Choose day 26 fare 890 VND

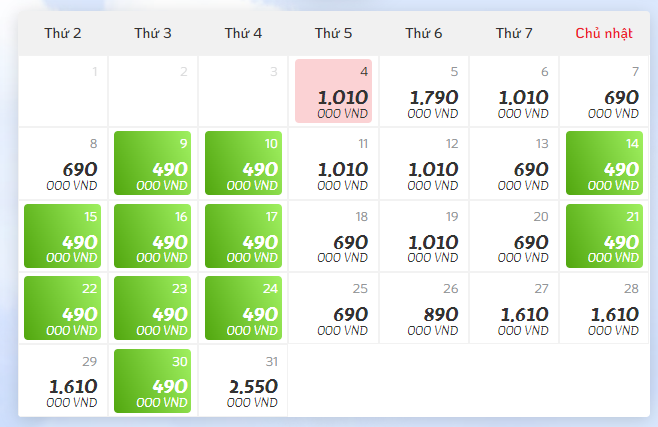pos(424,308)
